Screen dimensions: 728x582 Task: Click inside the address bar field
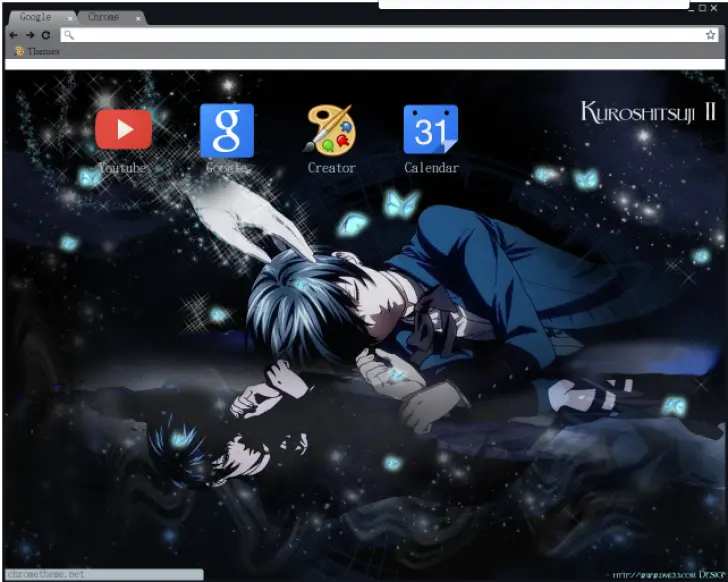tap(380, 35)
